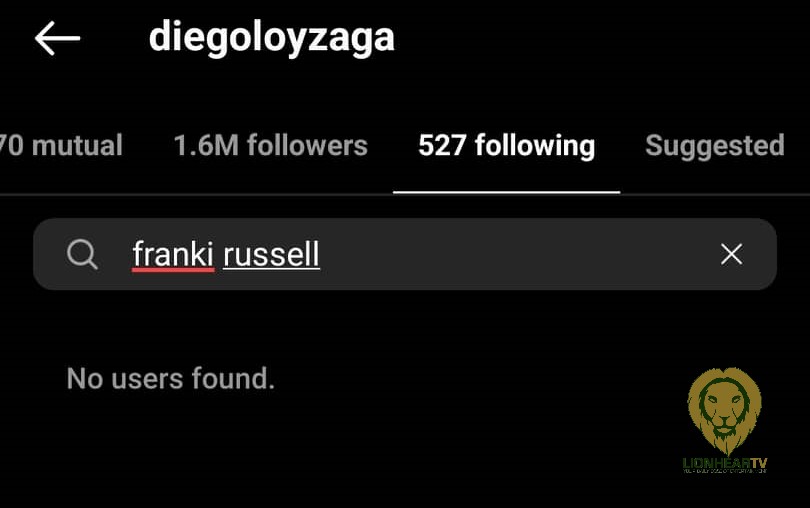Switch to the Suggested tab
810x508 pixels.
pos(715,146)
